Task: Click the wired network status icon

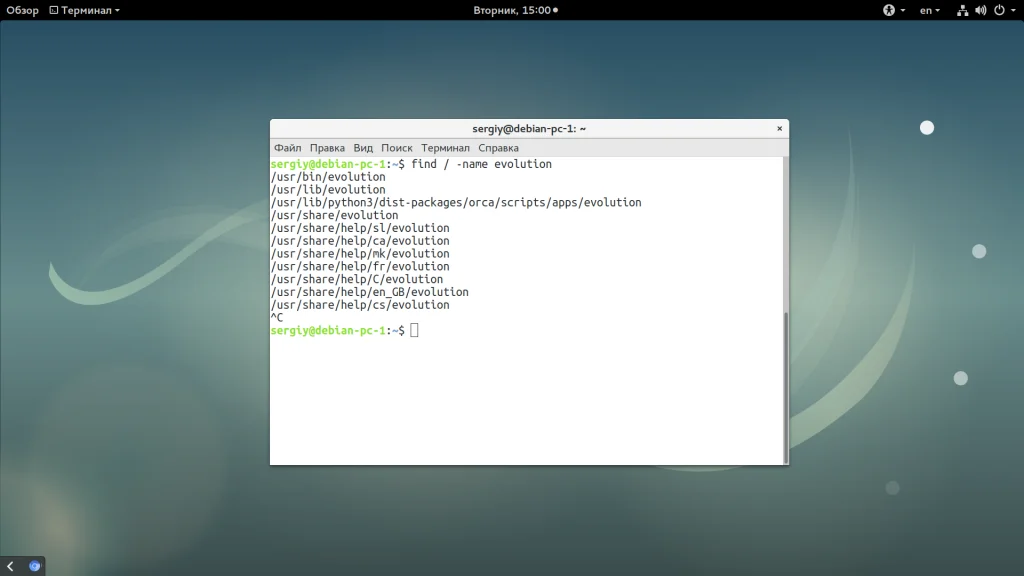Action: [962, 10]
